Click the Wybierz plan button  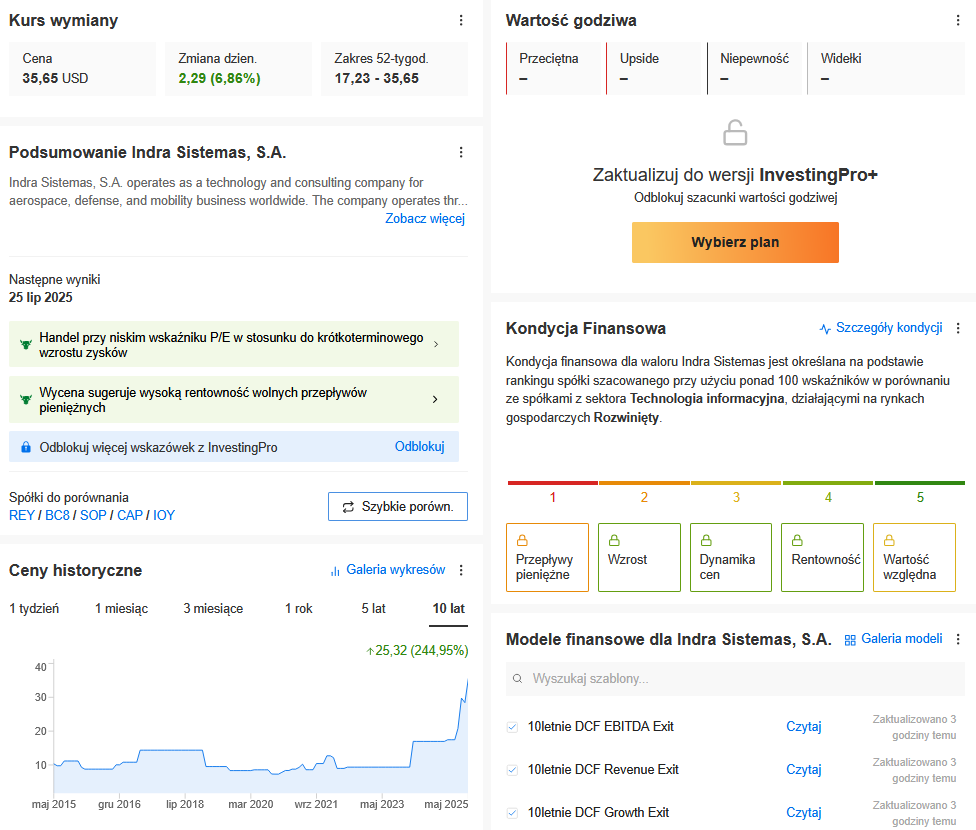pyautogui.click(x=735, y=242)
